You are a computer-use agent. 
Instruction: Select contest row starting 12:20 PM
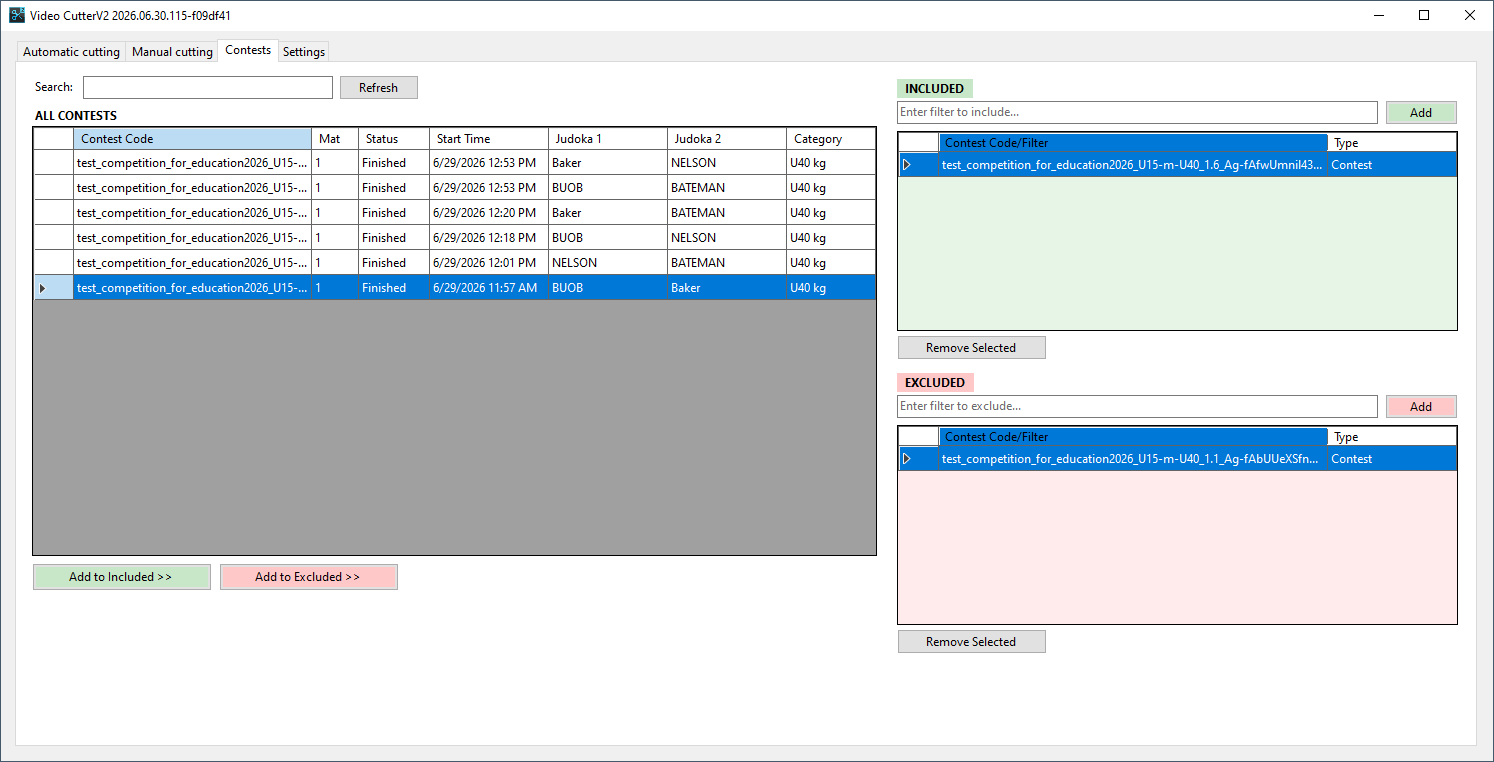click(455, 213)
